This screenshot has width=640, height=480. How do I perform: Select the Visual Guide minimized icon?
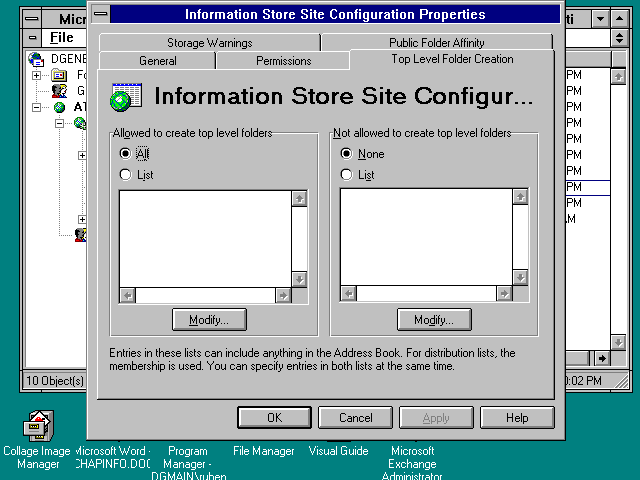338,451
